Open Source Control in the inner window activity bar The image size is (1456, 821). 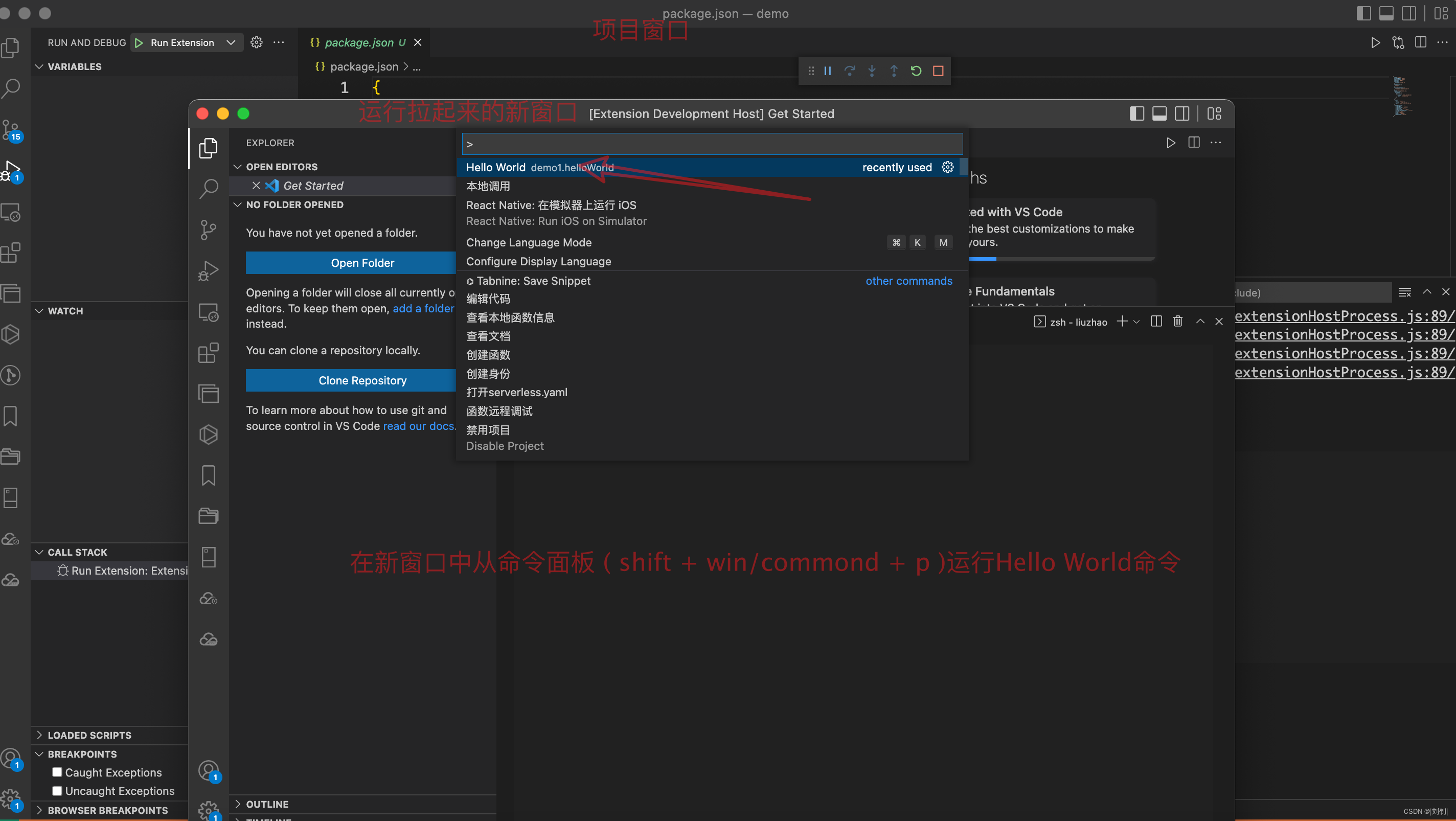(x=208, y=230)
